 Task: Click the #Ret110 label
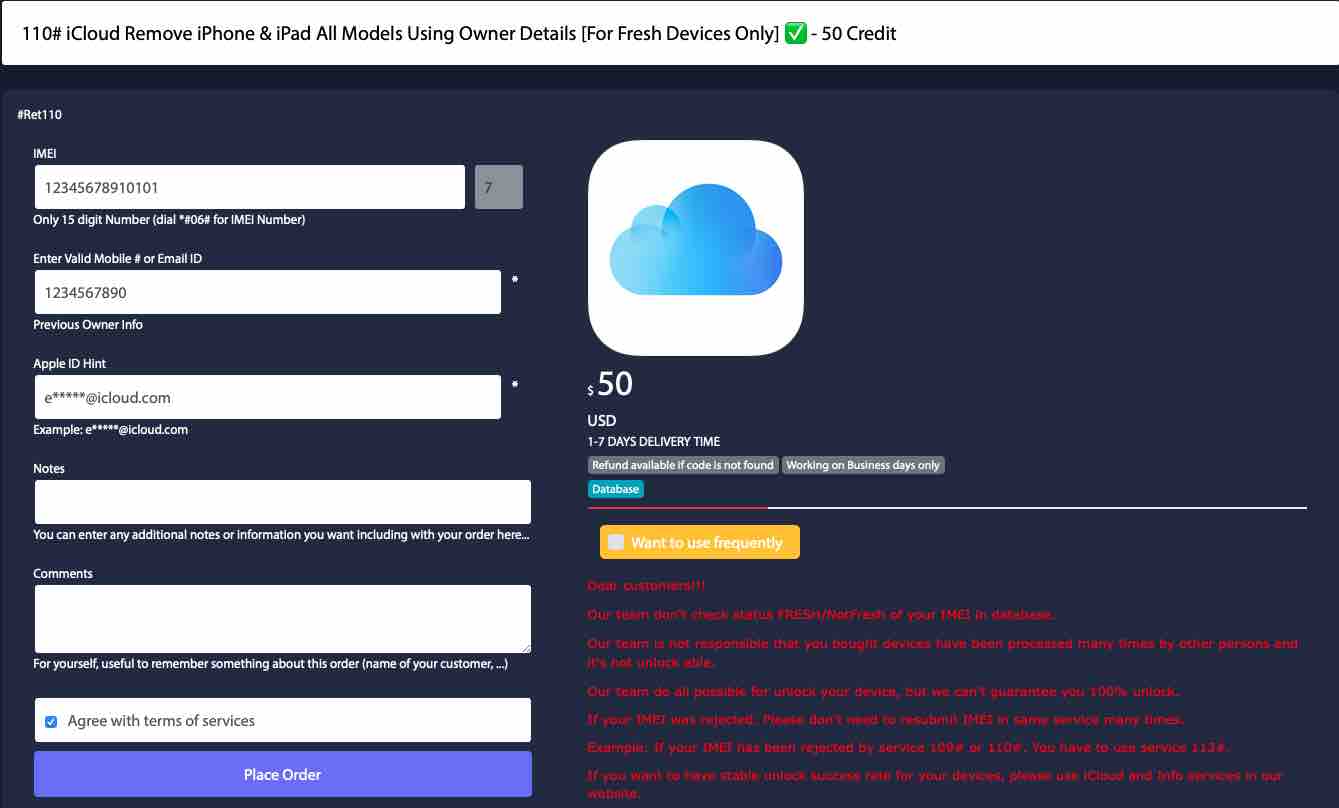click(x=39, y=115)
